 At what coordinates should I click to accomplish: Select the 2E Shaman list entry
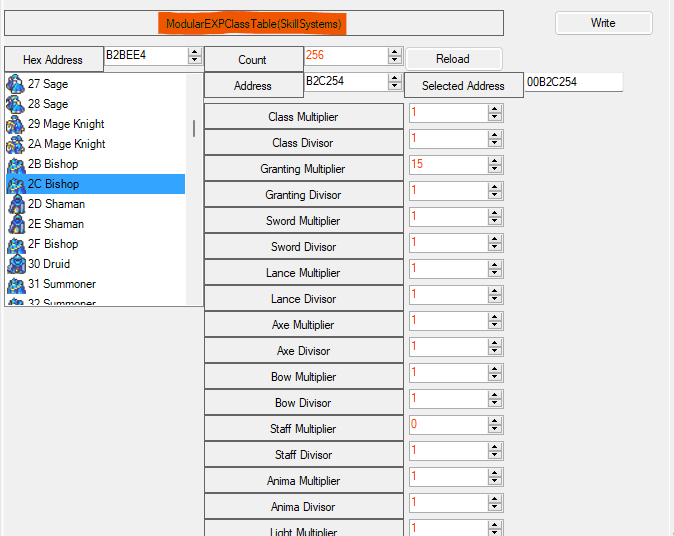coord(56,224)
